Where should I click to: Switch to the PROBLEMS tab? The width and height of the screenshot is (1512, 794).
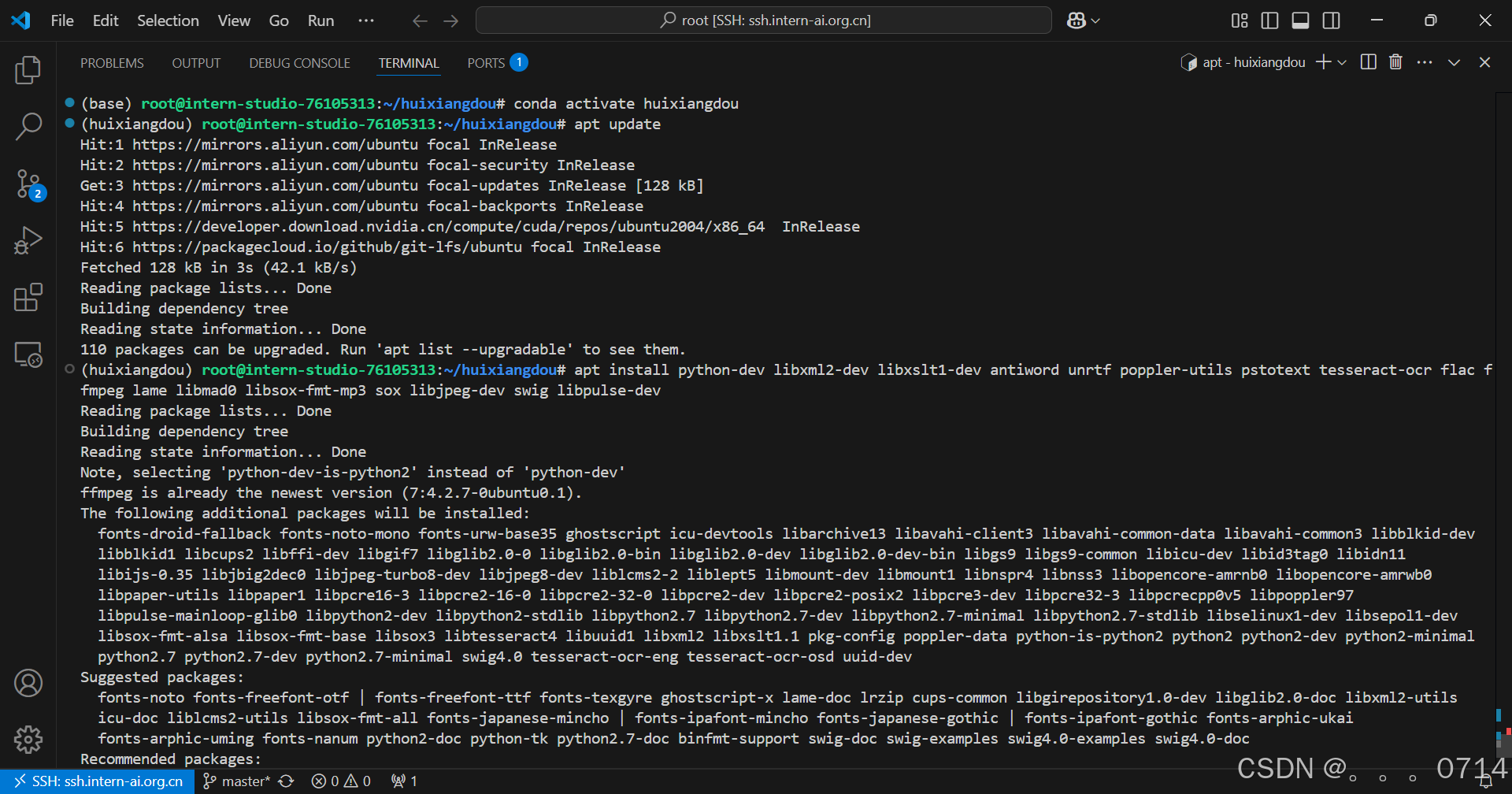[x=112, y=63]
